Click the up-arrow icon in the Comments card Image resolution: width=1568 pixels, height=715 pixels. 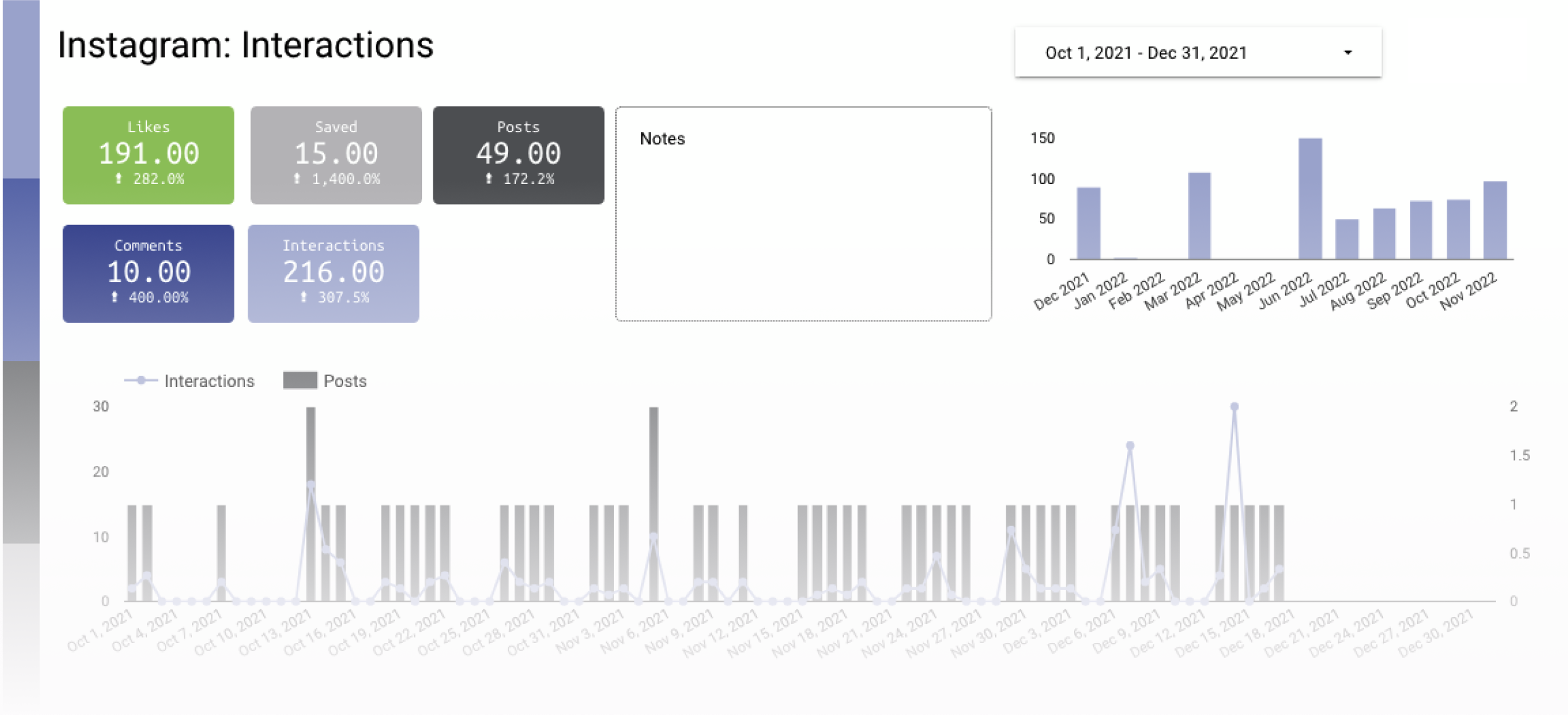pyautogui.click(x=114, y=297)
